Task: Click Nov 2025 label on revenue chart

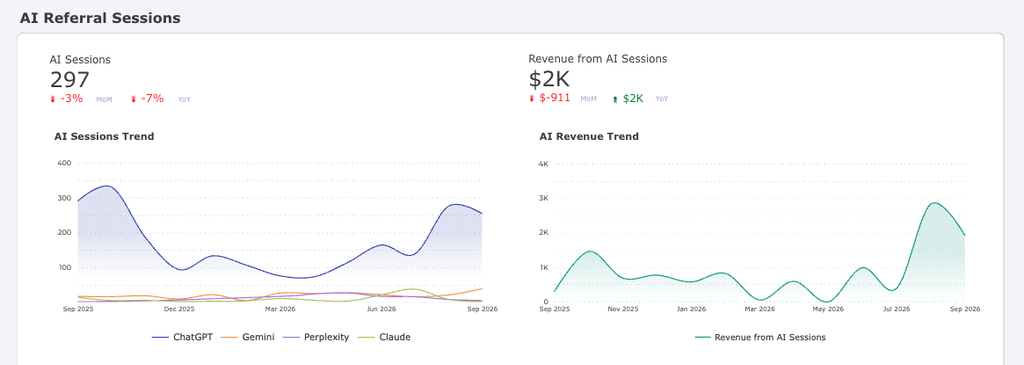Action: 622,309
